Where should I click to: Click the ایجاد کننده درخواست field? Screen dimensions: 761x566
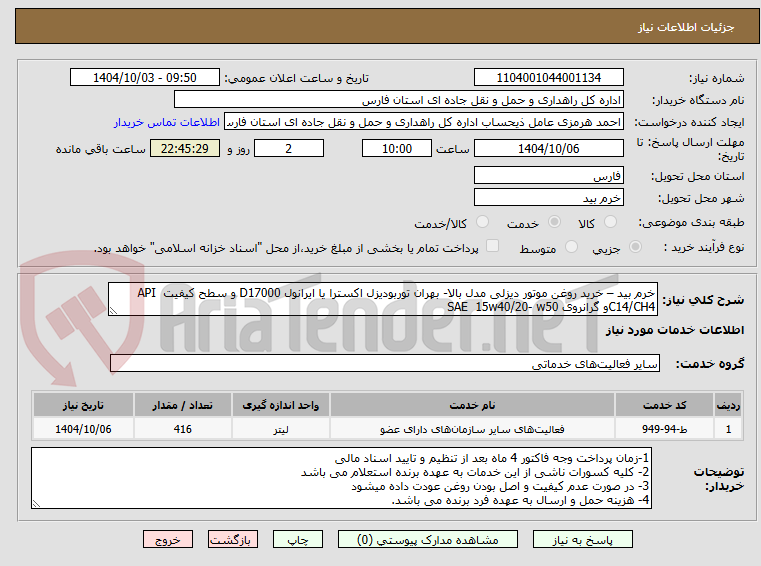(424, 122)
